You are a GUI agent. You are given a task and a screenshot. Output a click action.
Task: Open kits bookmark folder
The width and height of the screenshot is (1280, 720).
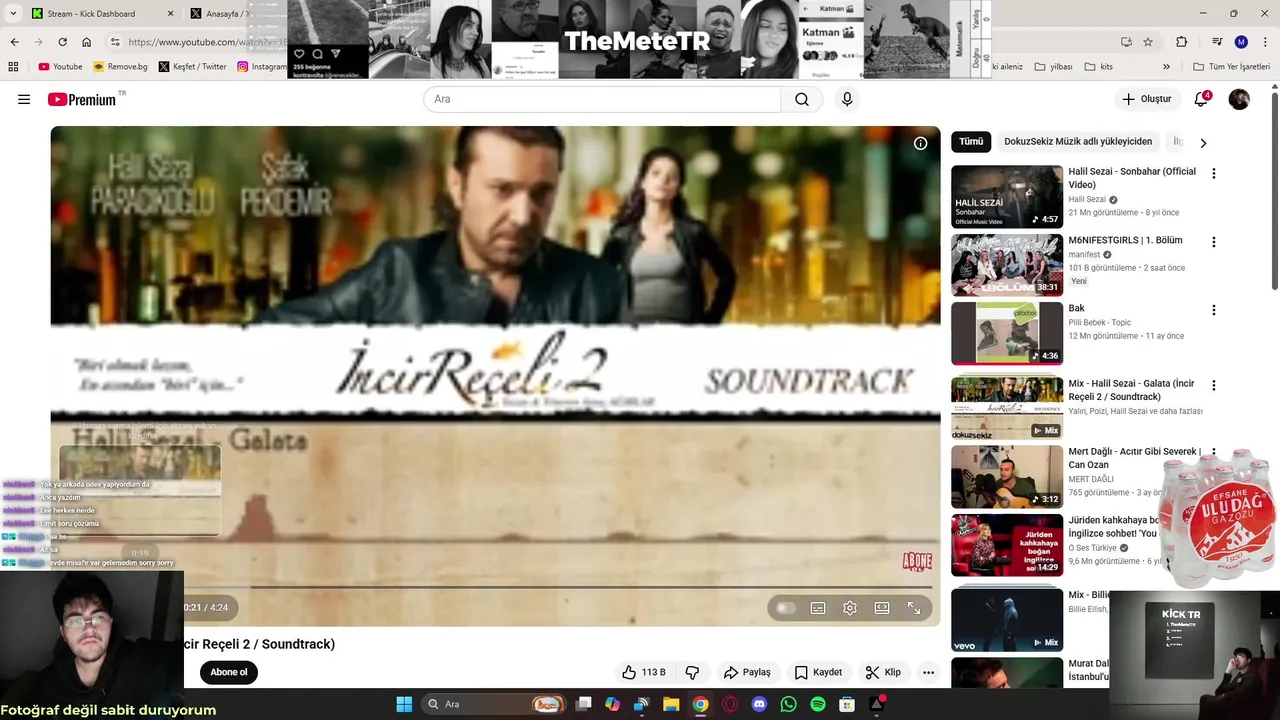[x=1099, y=67]
